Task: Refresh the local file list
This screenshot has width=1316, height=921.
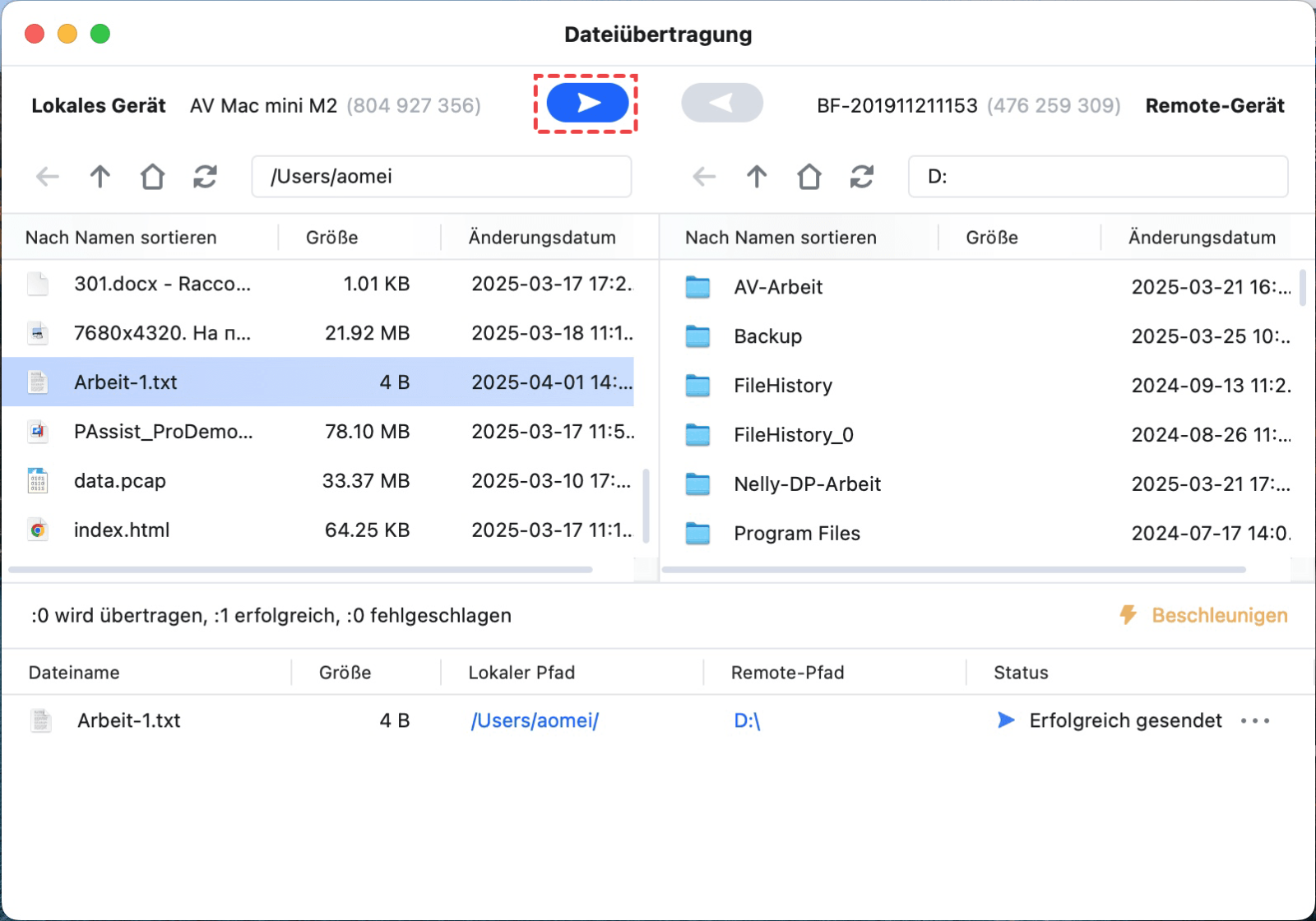Action: (205, 177)
